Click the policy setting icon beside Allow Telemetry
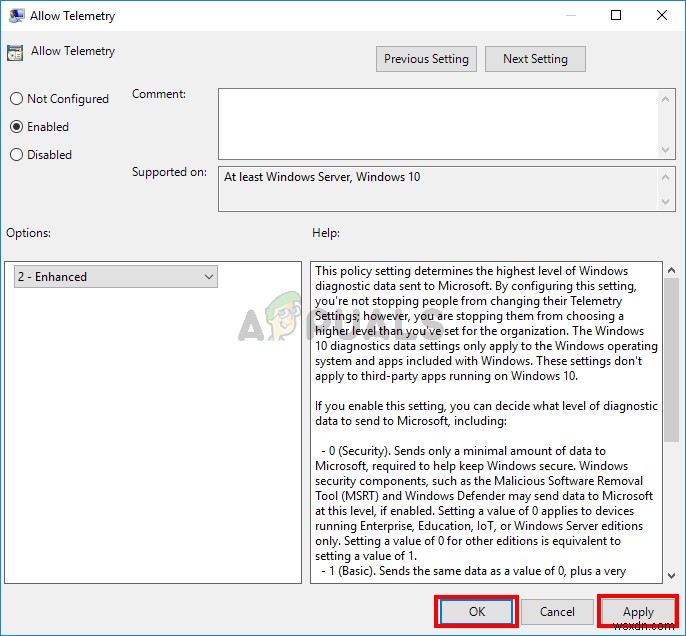Screen dimensions: 686x636 point(15,53)
